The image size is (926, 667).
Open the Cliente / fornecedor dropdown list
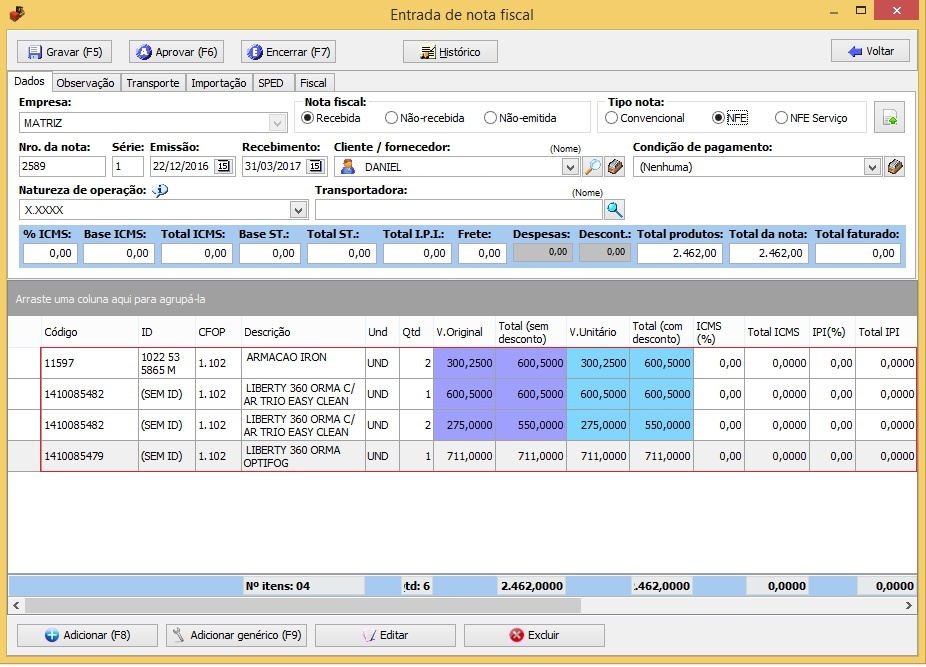coord(570,167)
